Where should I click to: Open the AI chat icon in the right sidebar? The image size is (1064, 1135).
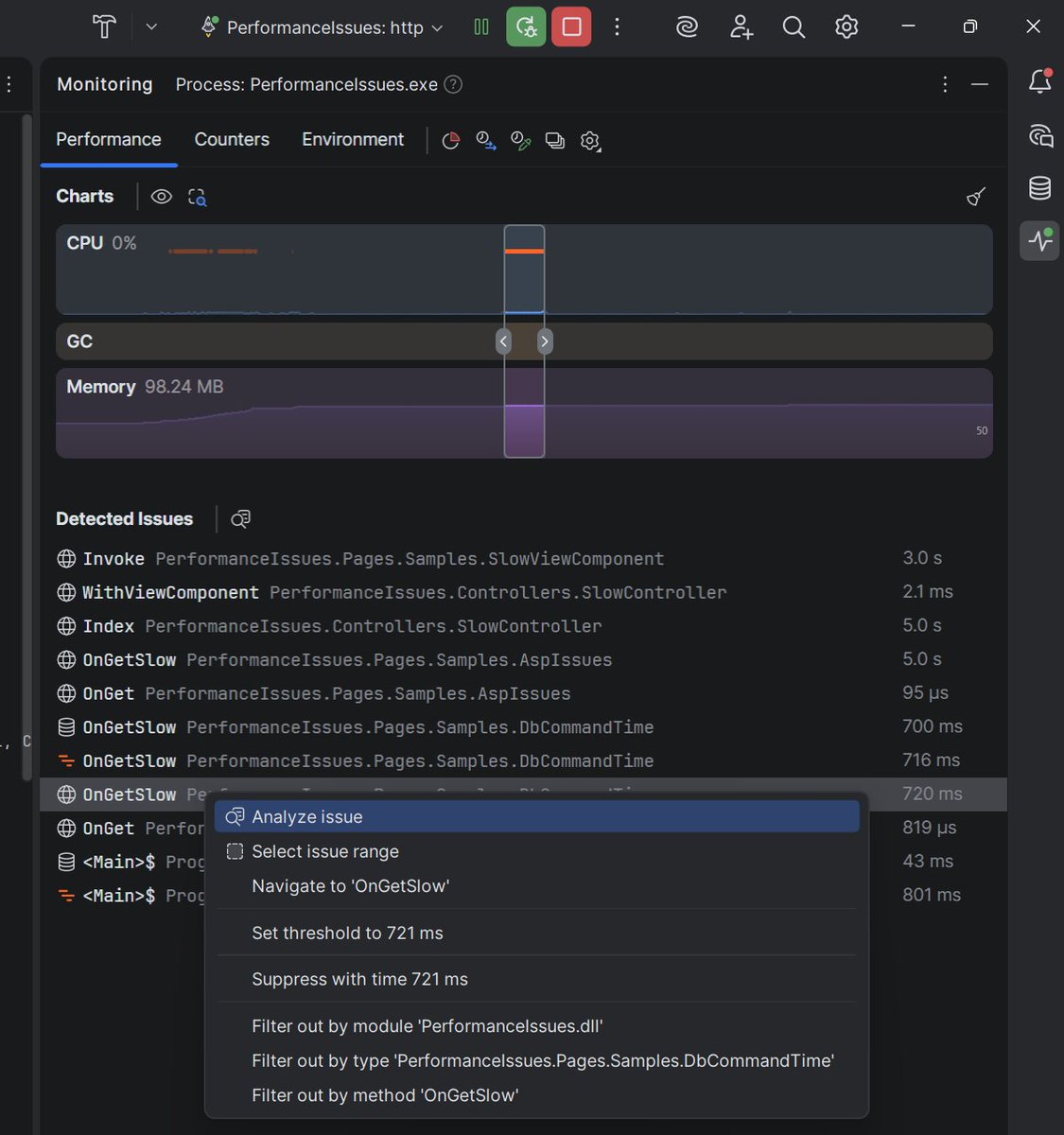click(1039, 136)
